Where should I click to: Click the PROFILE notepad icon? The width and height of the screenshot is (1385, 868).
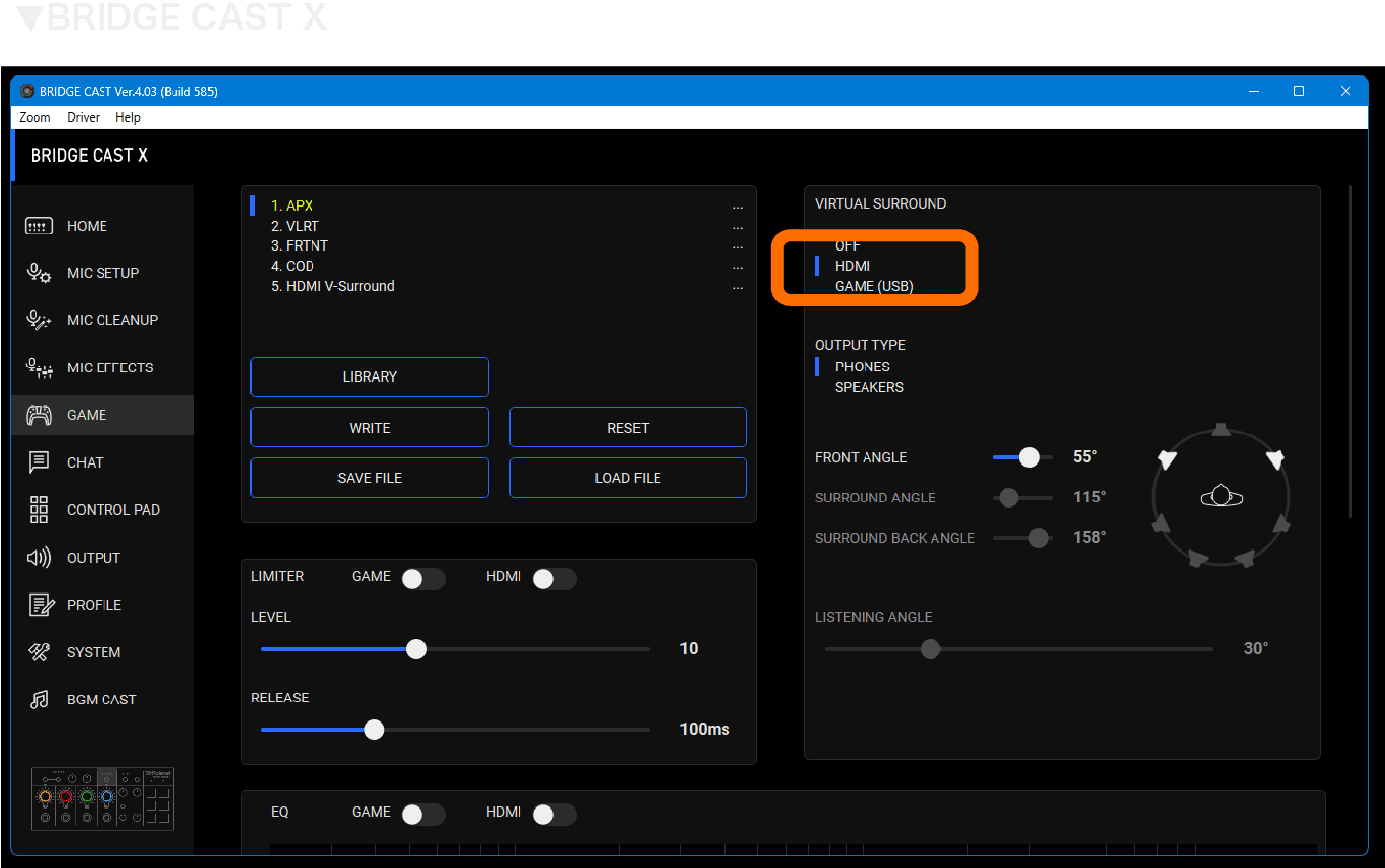(40, 605)
